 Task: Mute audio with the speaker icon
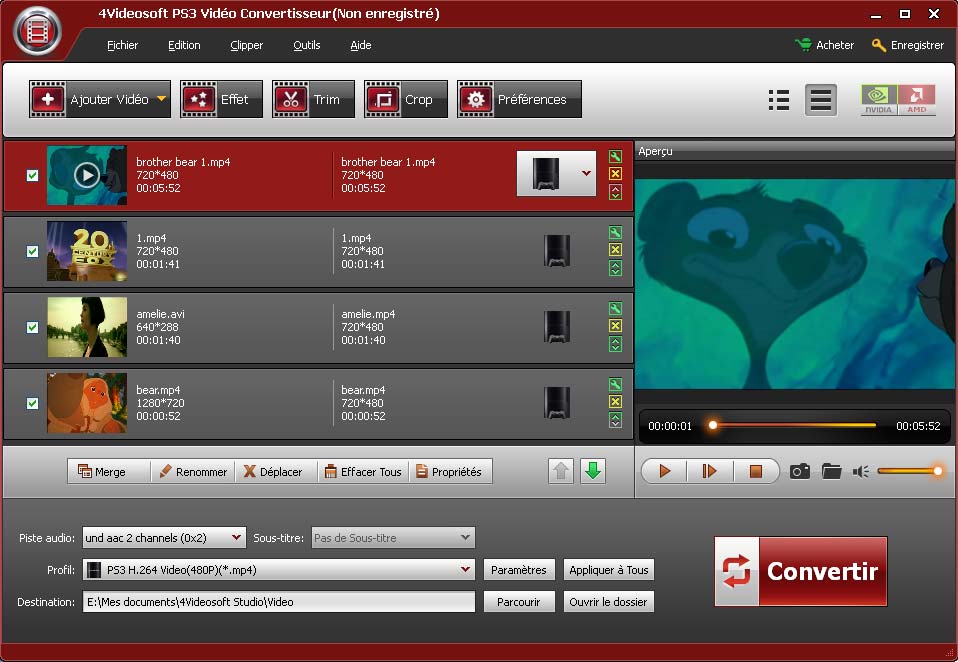pos(860,471)
